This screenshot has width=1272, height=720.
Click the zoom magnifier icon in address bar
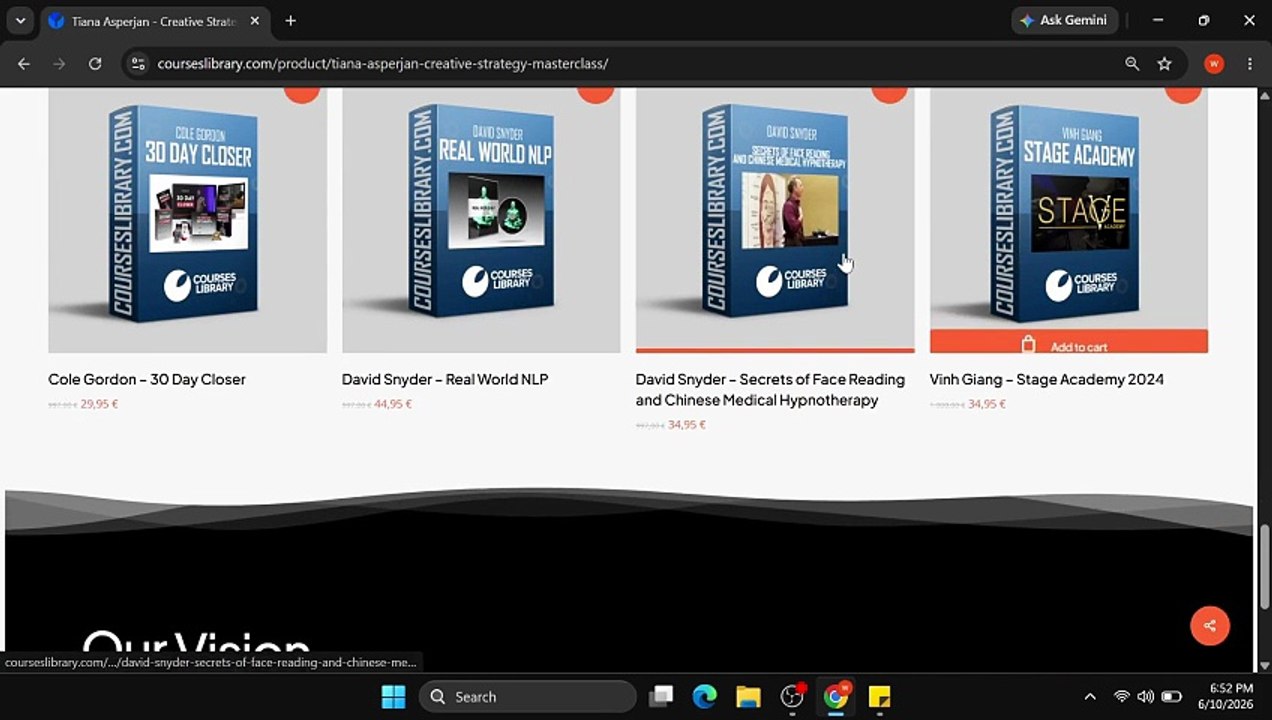tap(1132, 63)
